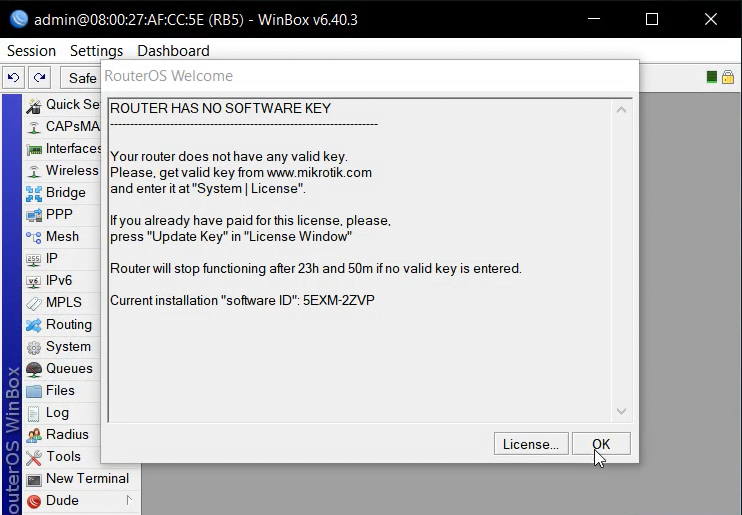Screen dimensions: 742x515
Task: Click the 23h and 50m warning line
Action: [316, 269]
